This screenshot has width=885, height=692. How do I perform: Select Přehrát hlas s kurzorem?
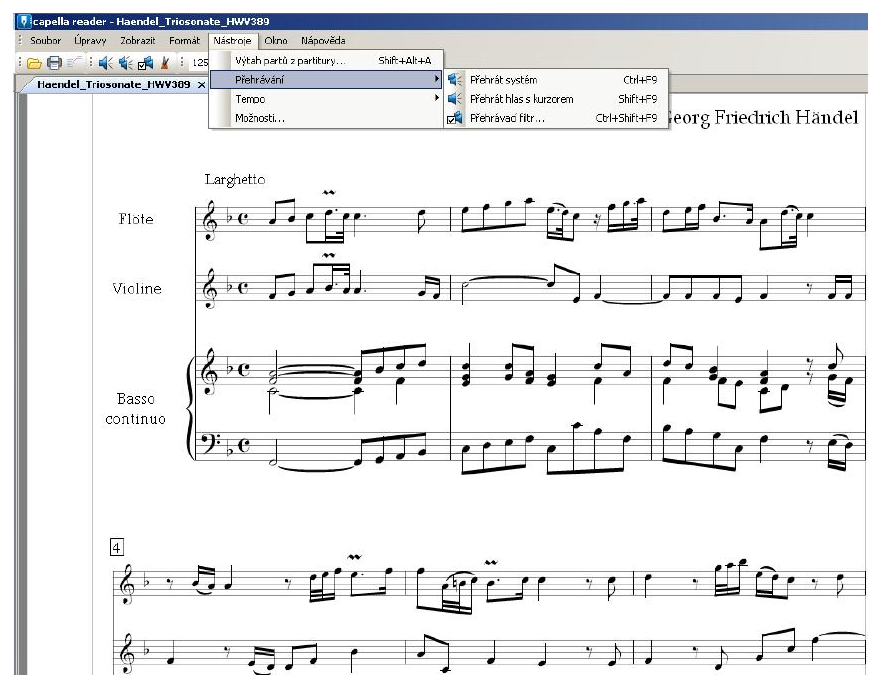point(556,99)
